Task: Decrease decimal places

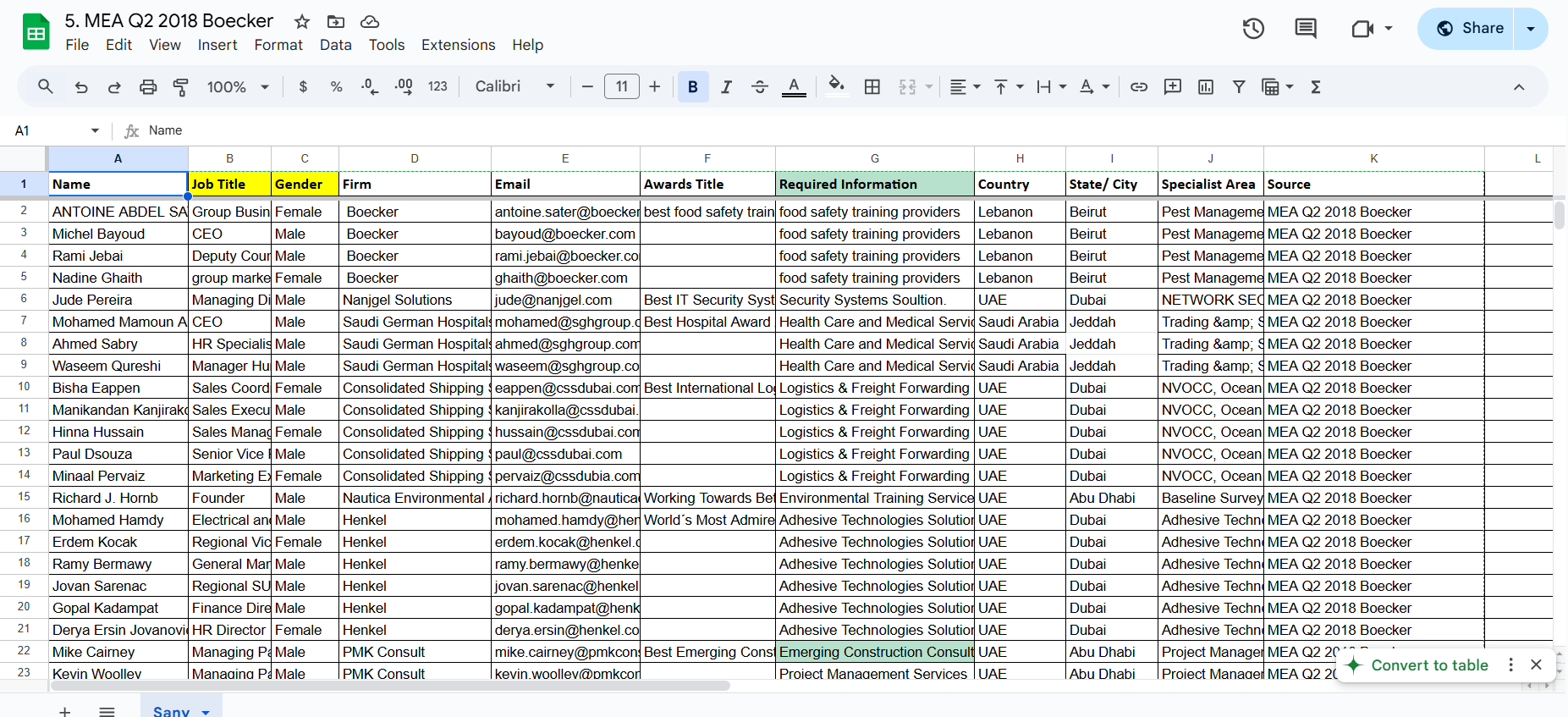Action: point(370,86)
